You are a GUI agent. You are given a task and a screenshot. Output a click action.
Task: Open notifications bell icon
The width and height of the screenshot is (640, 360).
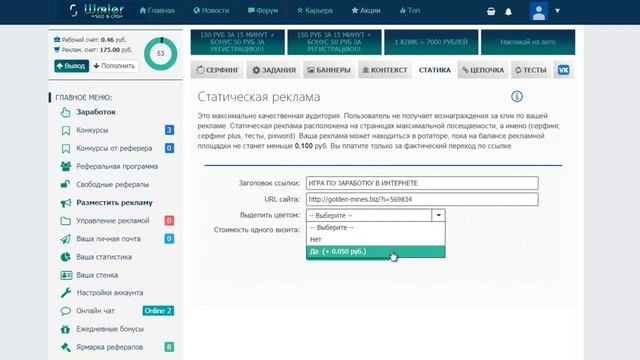(x=508, y=11)
